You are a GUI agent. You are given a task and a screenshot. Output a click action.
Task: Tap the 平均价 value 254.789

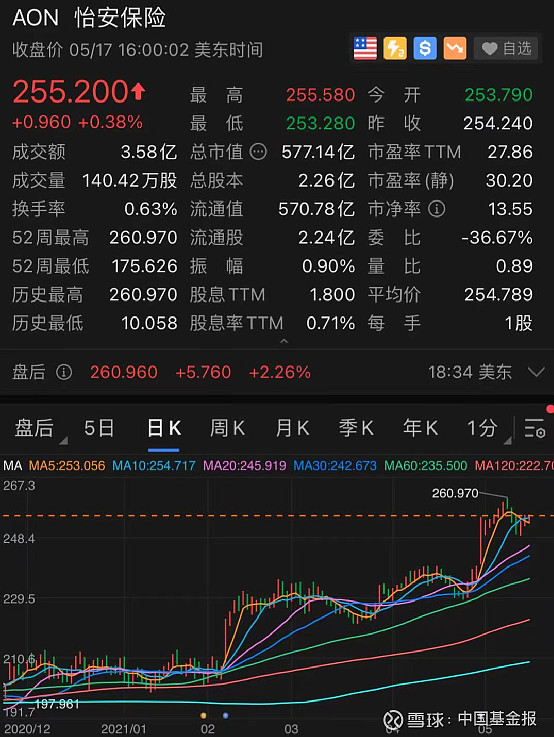pyautogui.click(x=499, y=295)
